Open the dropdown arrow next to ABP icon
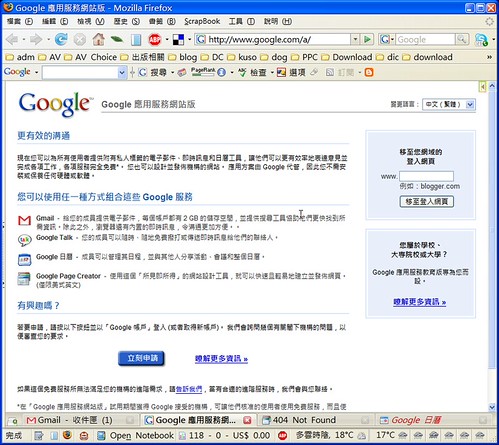 click(x=167, y=40)
